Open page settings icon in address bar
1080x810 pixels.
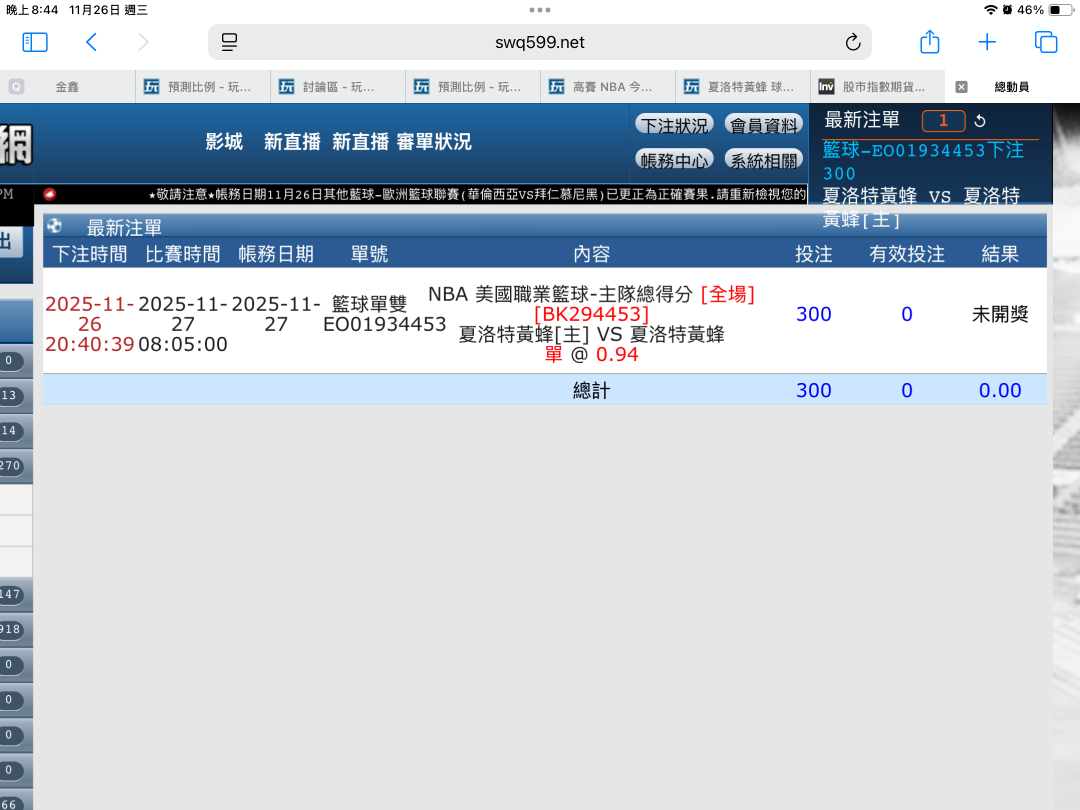[x=229, y=42]
